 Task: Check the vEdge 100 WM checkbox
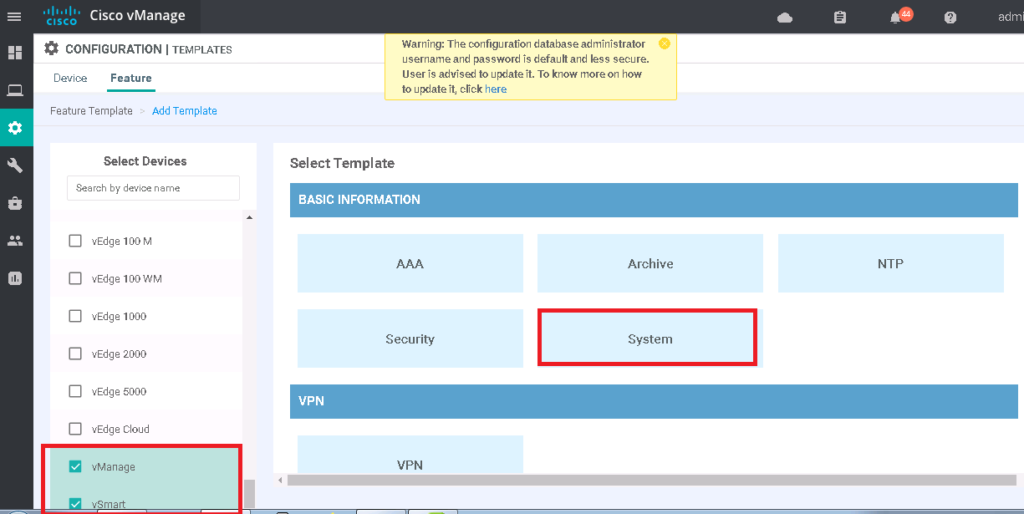(75, 279)
